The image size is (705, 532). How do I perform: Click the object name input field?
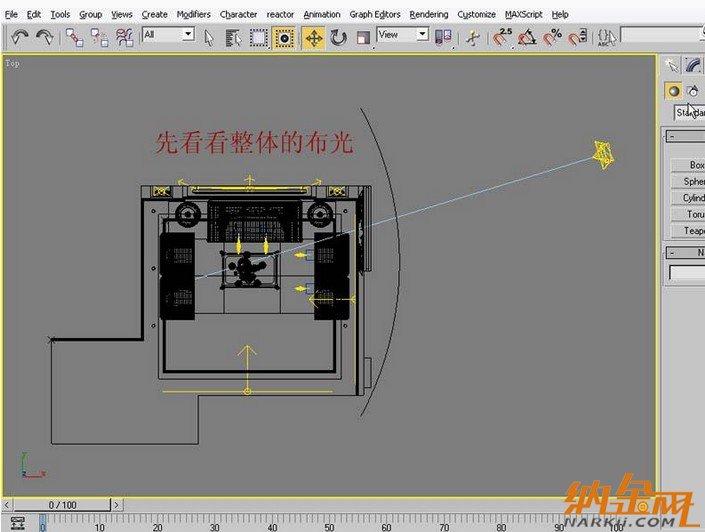point(687,272)
